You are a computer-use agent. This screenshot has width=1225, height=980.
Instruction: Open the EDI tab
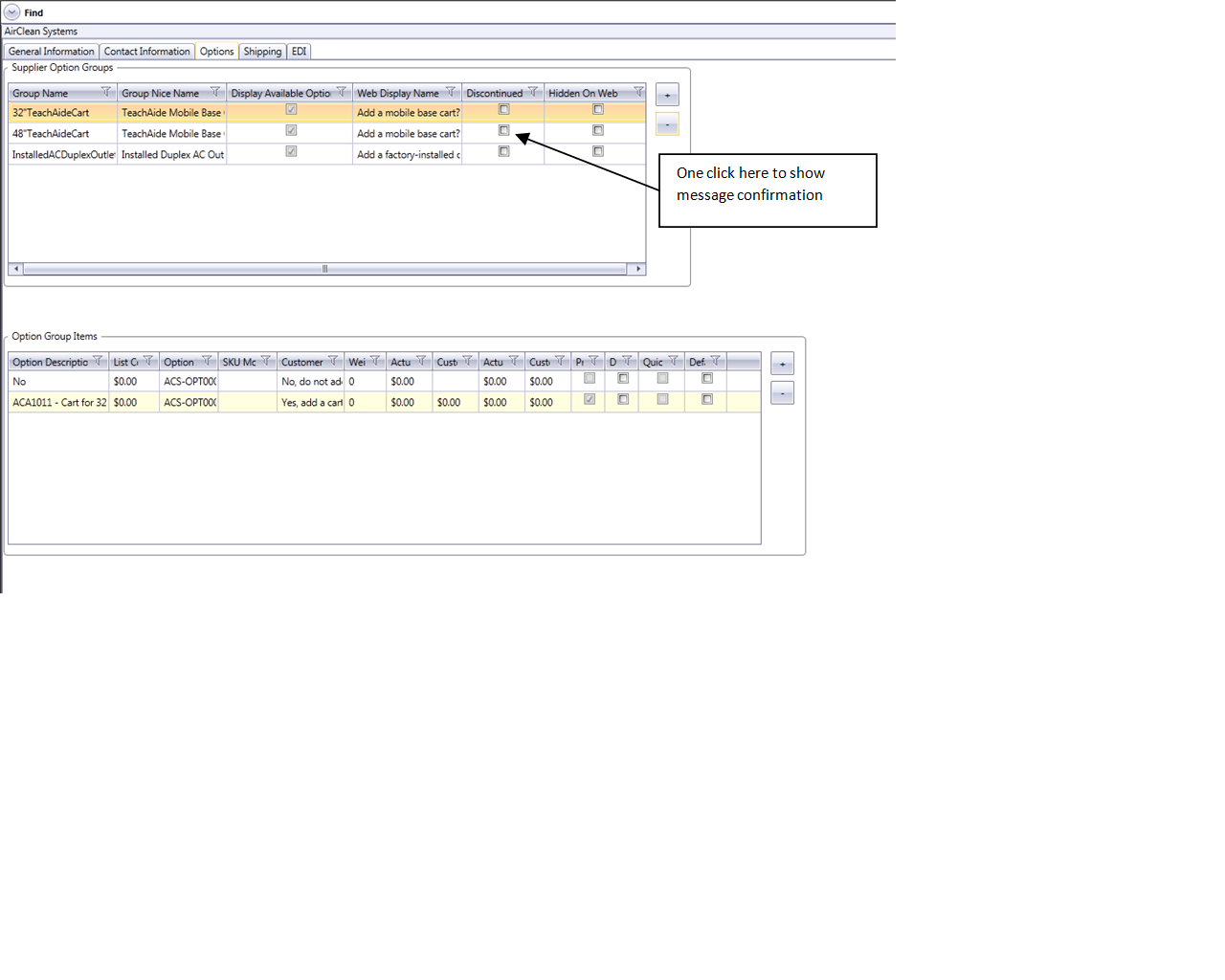(300, 52)
